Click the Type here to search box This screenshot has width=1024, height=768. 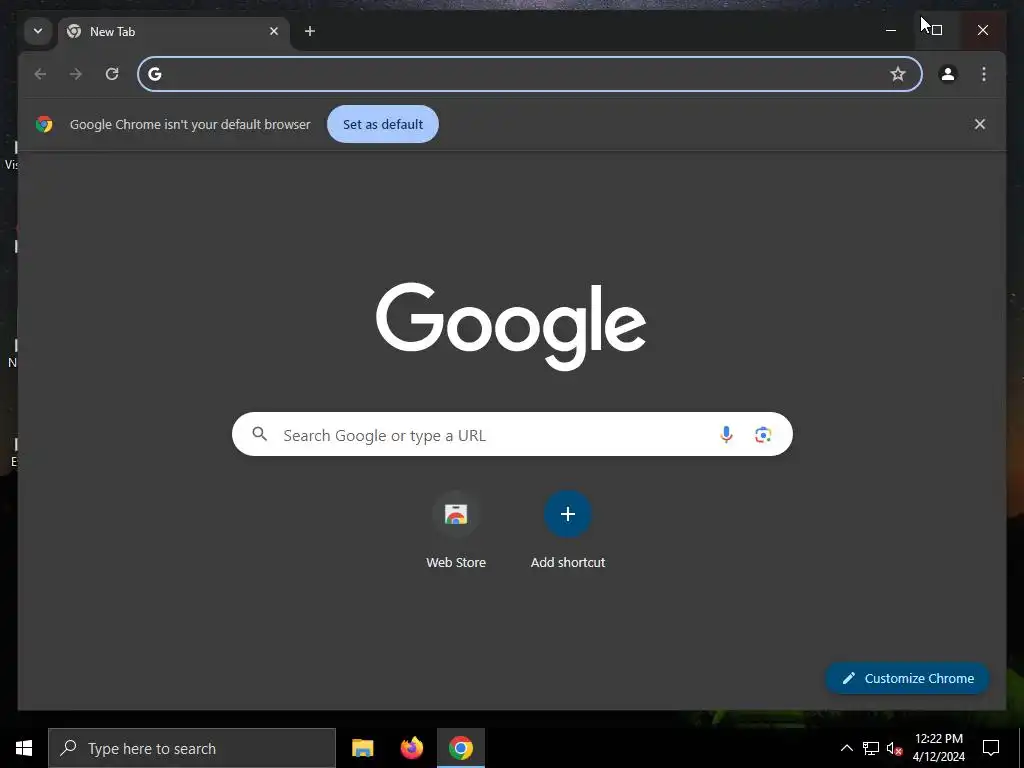click(x=192, y=748)
